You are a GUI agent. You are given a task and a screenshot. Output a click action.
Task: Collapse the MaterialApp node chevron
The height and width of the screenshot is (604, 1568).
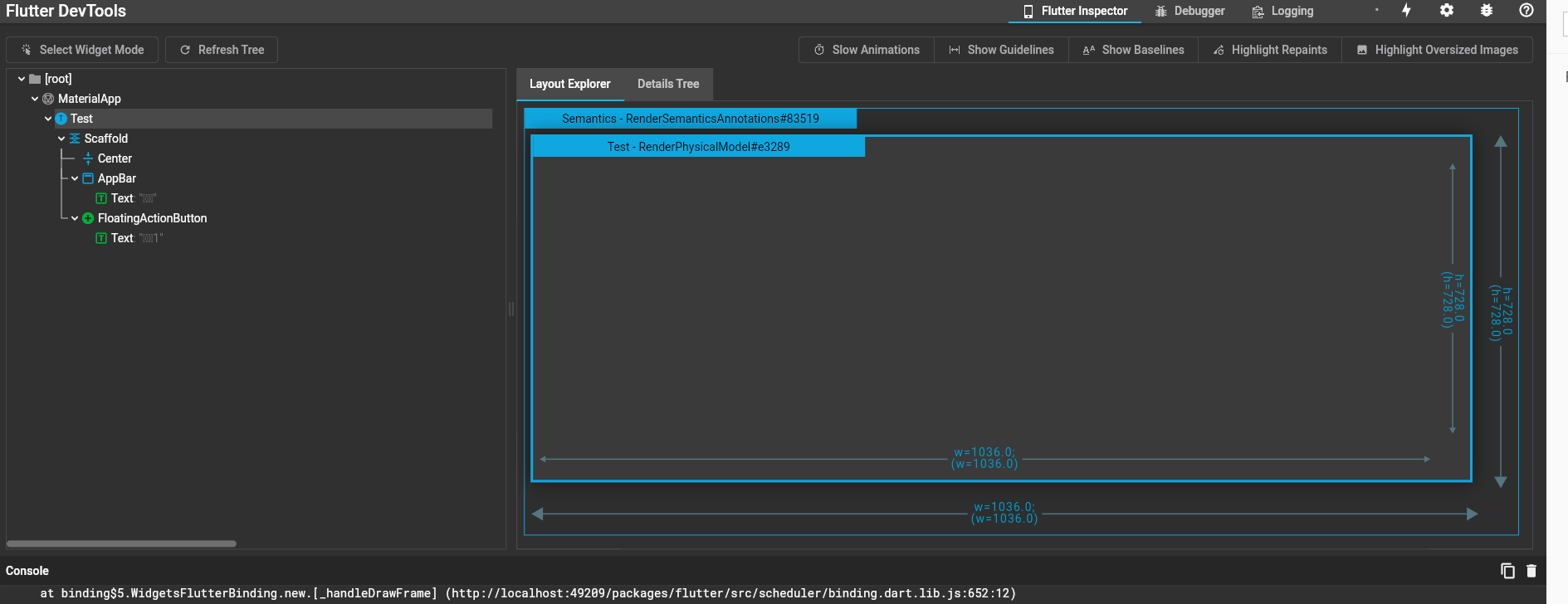[x=35, y=99]
